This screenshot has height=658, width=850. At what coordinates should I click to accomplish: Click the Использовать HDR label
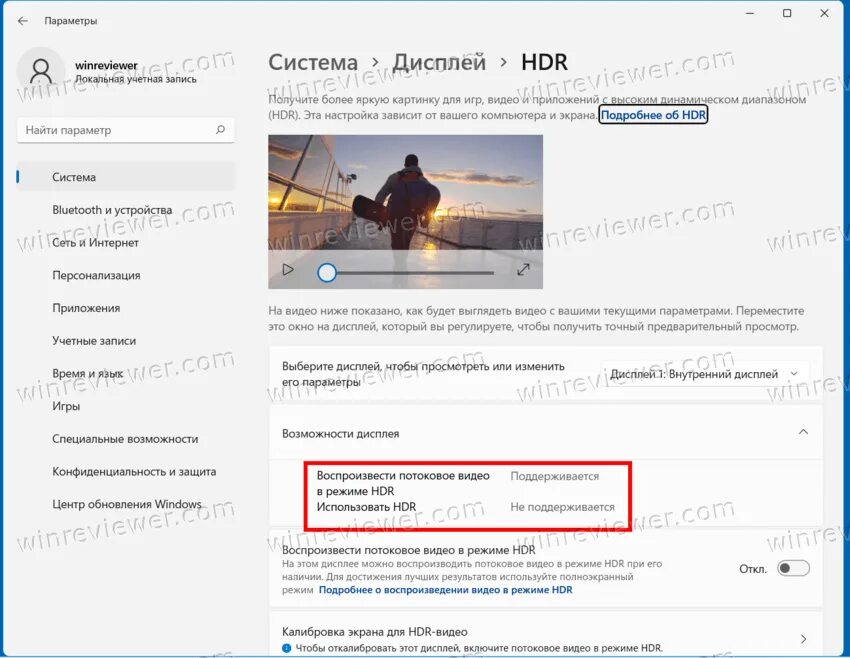point(366,507)
